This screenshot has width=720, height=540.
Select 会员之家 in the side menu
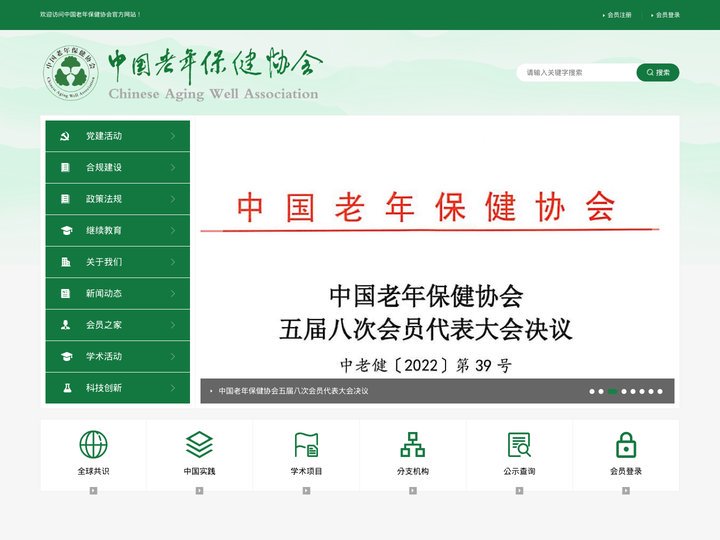[118, 325]
